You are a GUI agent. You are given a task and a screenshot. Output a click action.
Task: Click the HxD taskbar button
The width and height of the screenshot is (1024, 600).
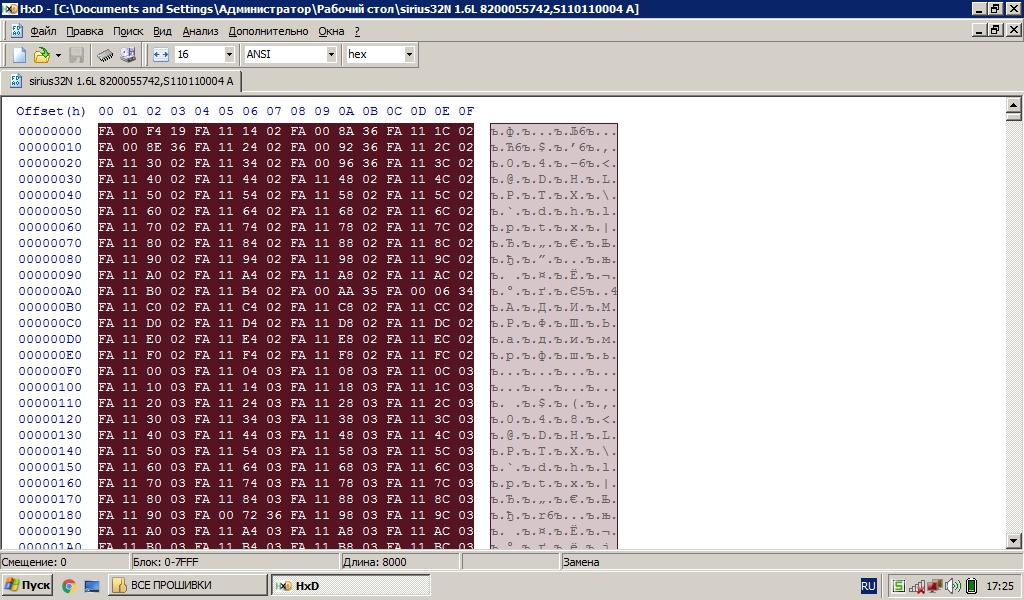tap(351, 585)
